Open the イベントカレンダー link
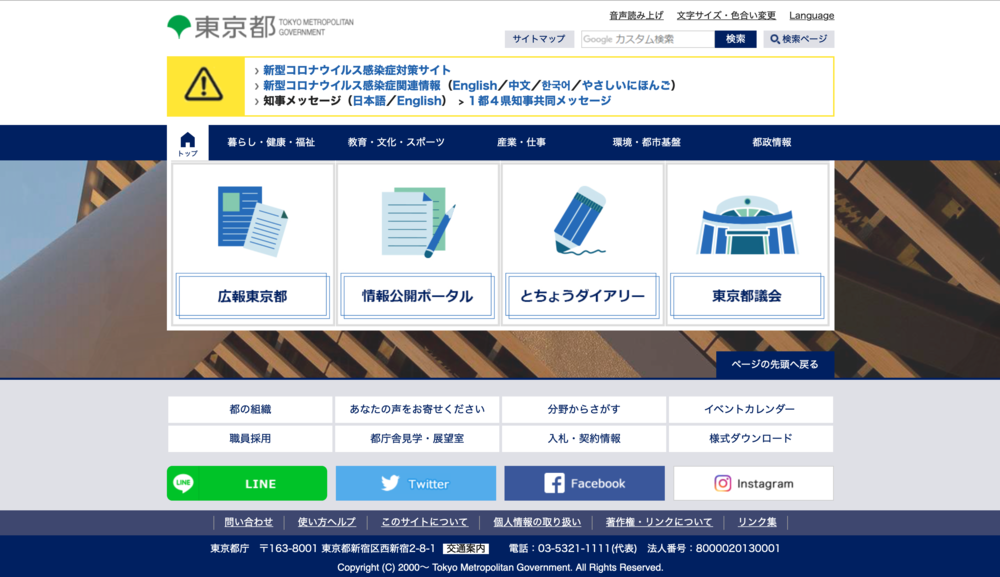Screen dimensions: 1000x577 (750, 410)
